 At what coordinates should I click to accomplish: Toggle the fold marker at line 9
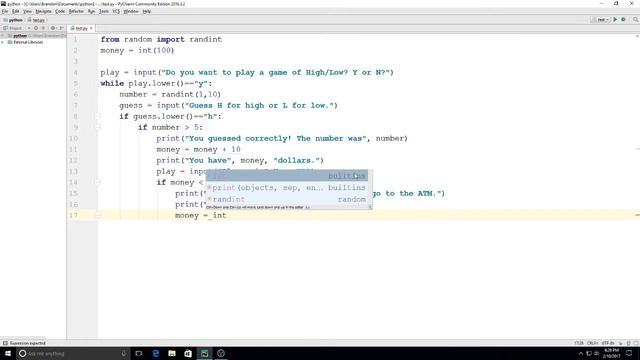coord(98,127)
